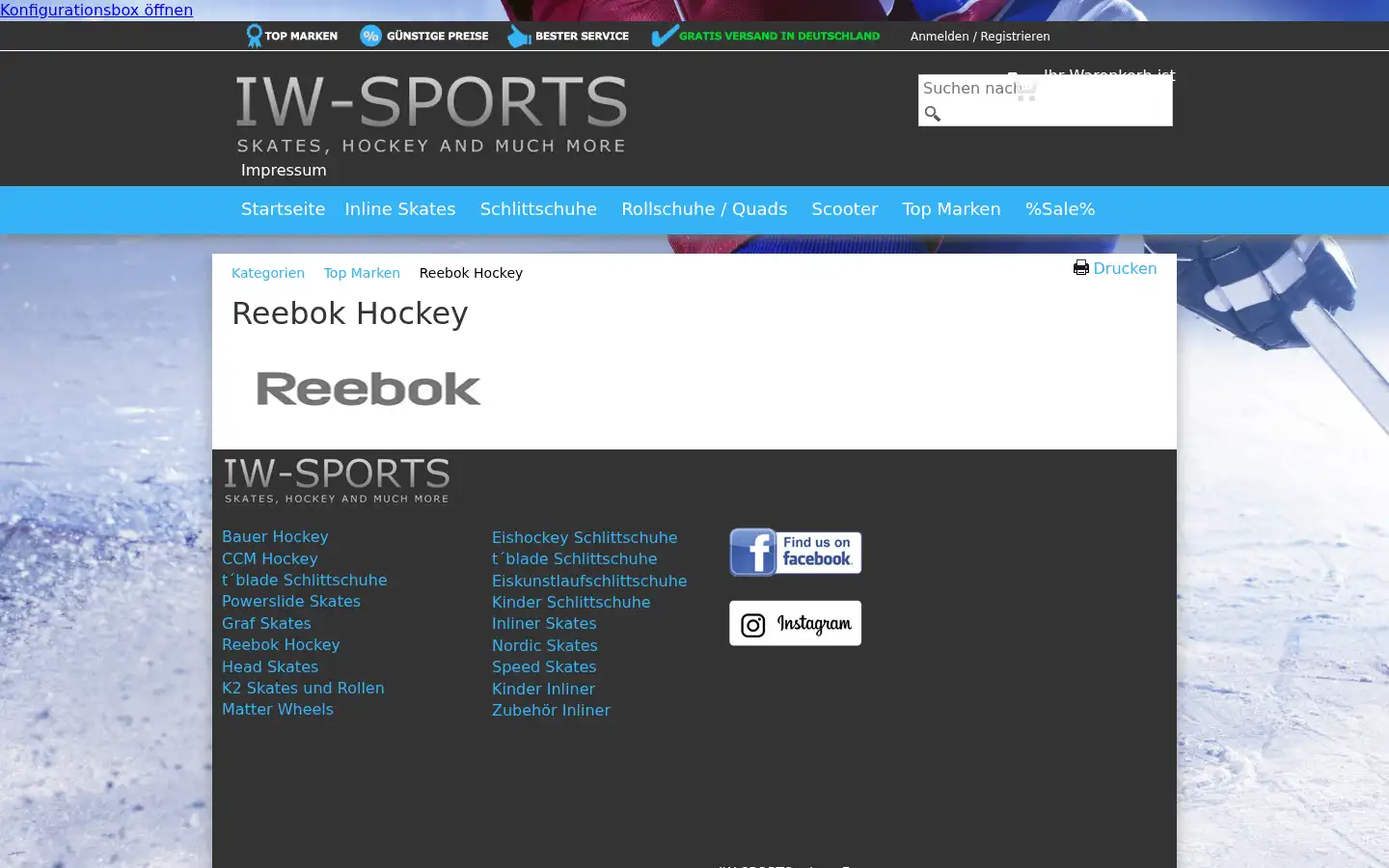
Task: Open Rollschuhe / Quads menu
Action: click(704, 209)
